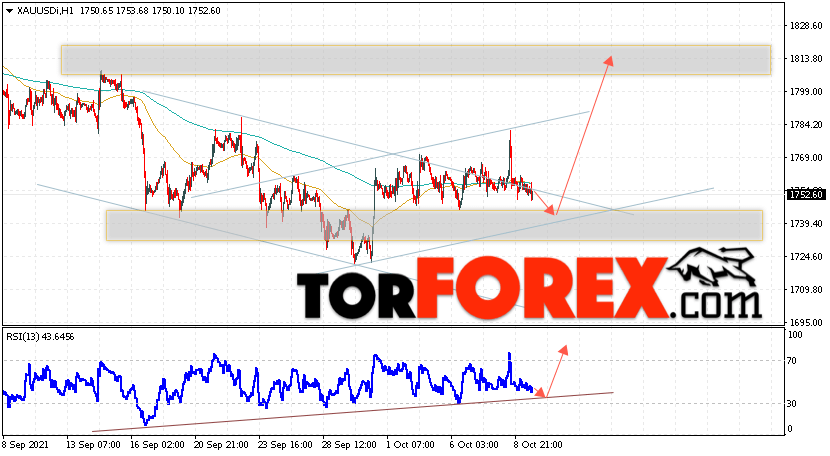
Task: Click the RSI 0 scale label
Action: (x=790, y=428)
